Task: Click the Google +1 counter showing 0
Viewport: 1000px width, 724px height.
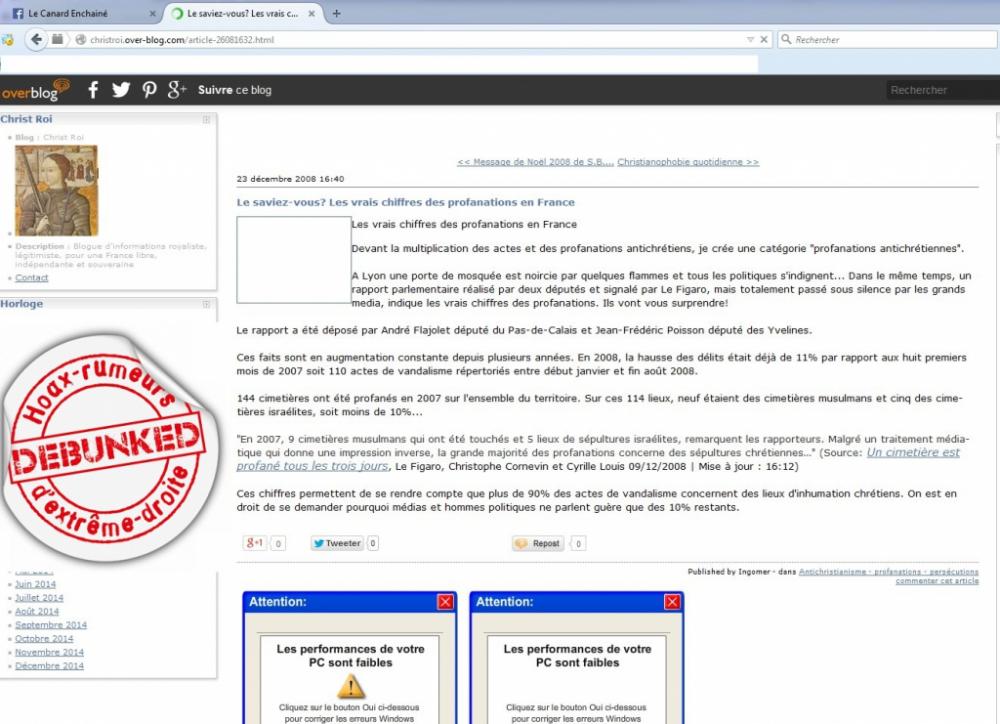Action: coord(277,543)
